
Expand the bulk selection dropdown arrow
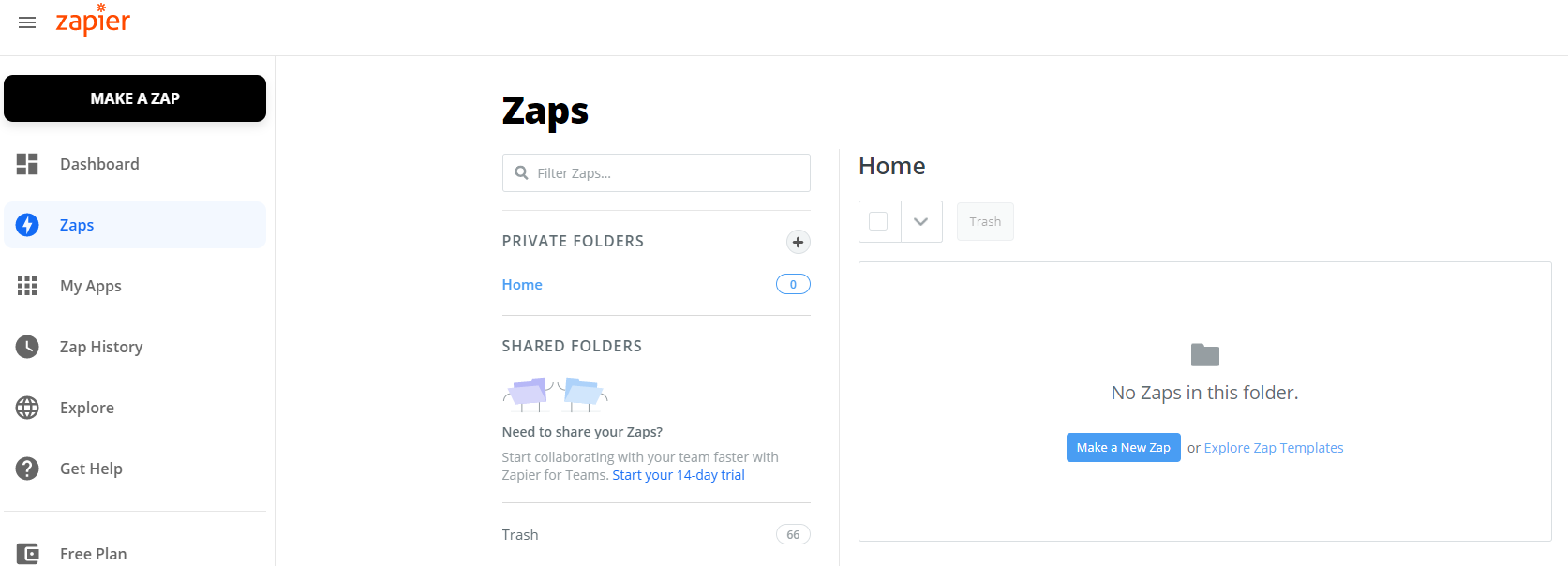coord(921,222)
